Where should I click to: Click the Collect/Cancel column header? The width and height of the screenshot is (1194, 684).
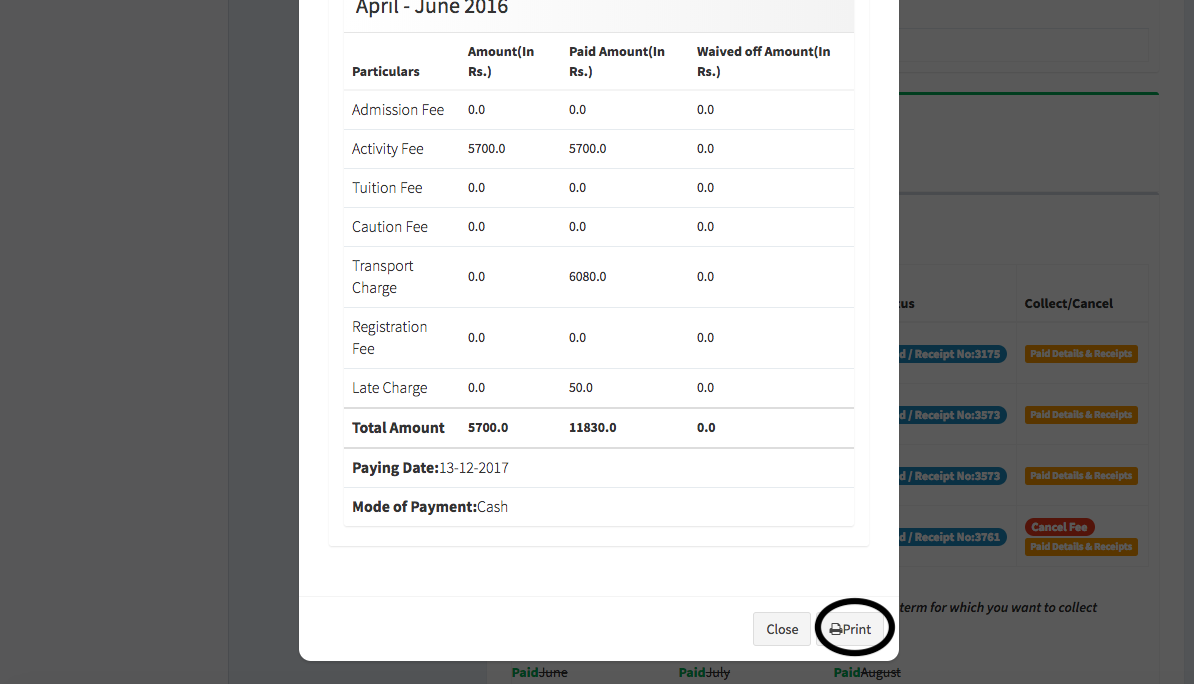1068,303
